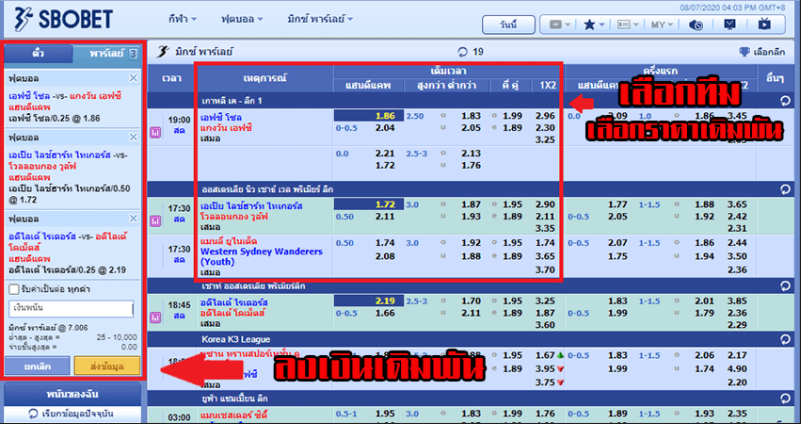The height and width of the screenshot is (424, 801).
Task: Refresh UEFA Champions League section
Action: click(x=785, y=398)
